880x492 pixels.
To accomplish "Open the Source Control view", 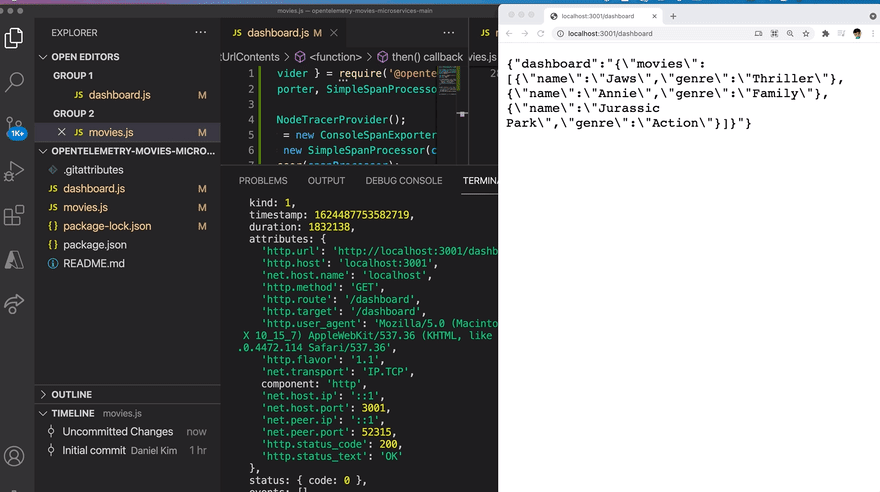I will click(x=14, y=124).
